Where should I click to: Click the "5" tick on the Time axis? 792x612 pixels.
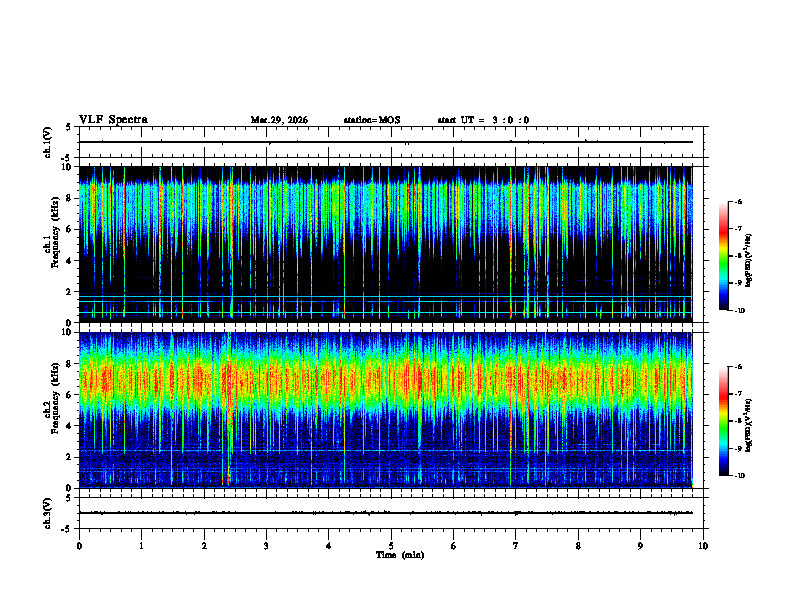tap(391, 546)
